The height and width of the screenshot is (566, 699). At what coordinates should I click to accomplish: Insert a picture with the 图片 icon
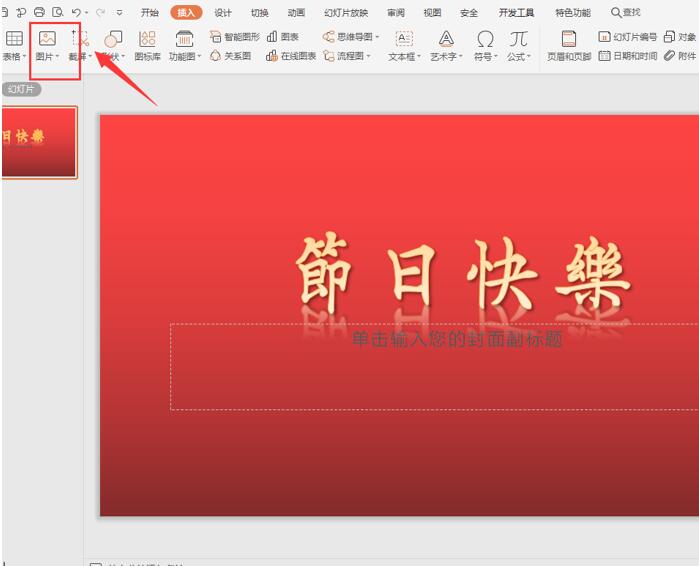point(47,39)
